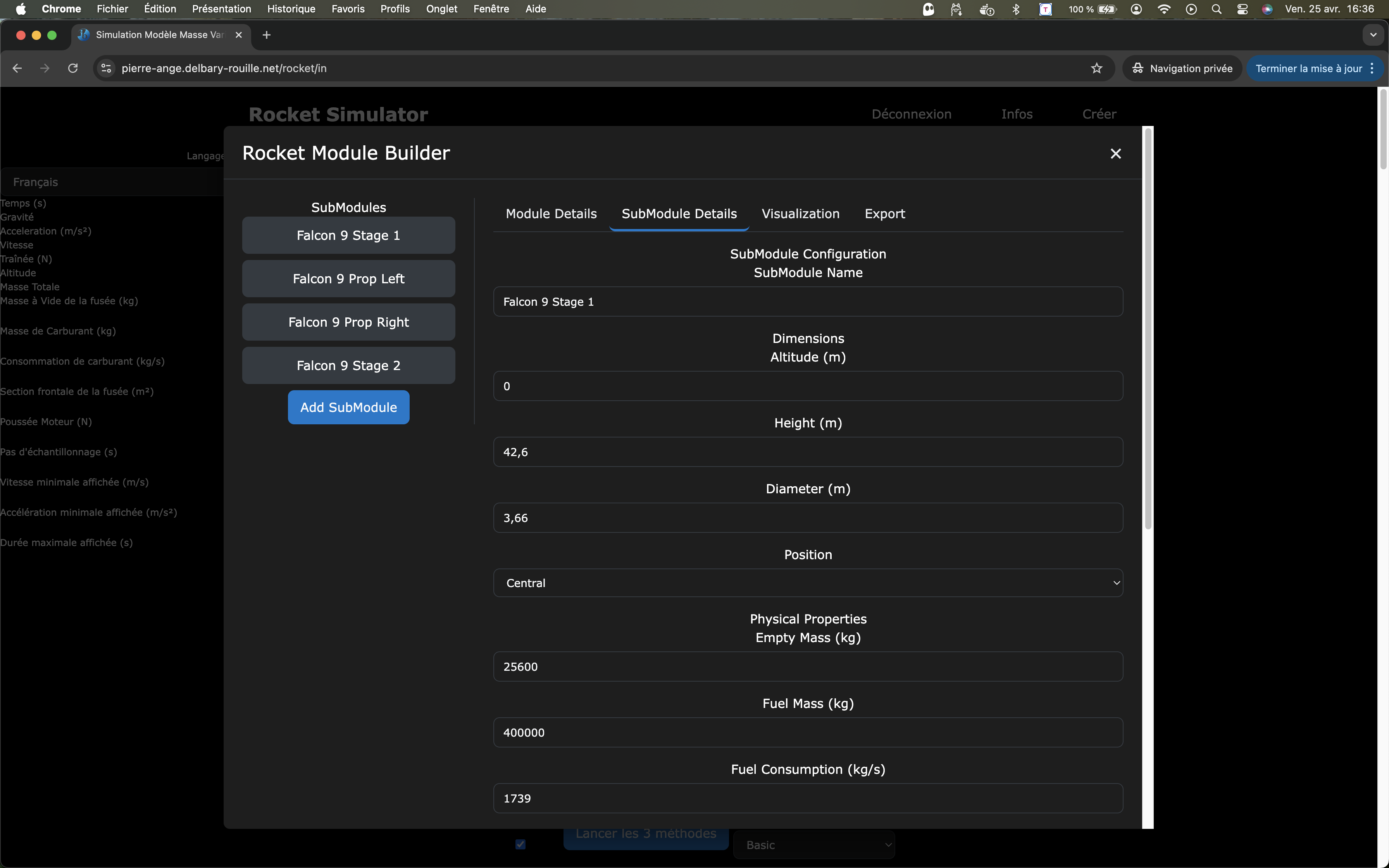Viewport: 1389px width, 868px height.
Task: Click the dialog's vertical scrollbar
Action: [x=1148, y=328]
